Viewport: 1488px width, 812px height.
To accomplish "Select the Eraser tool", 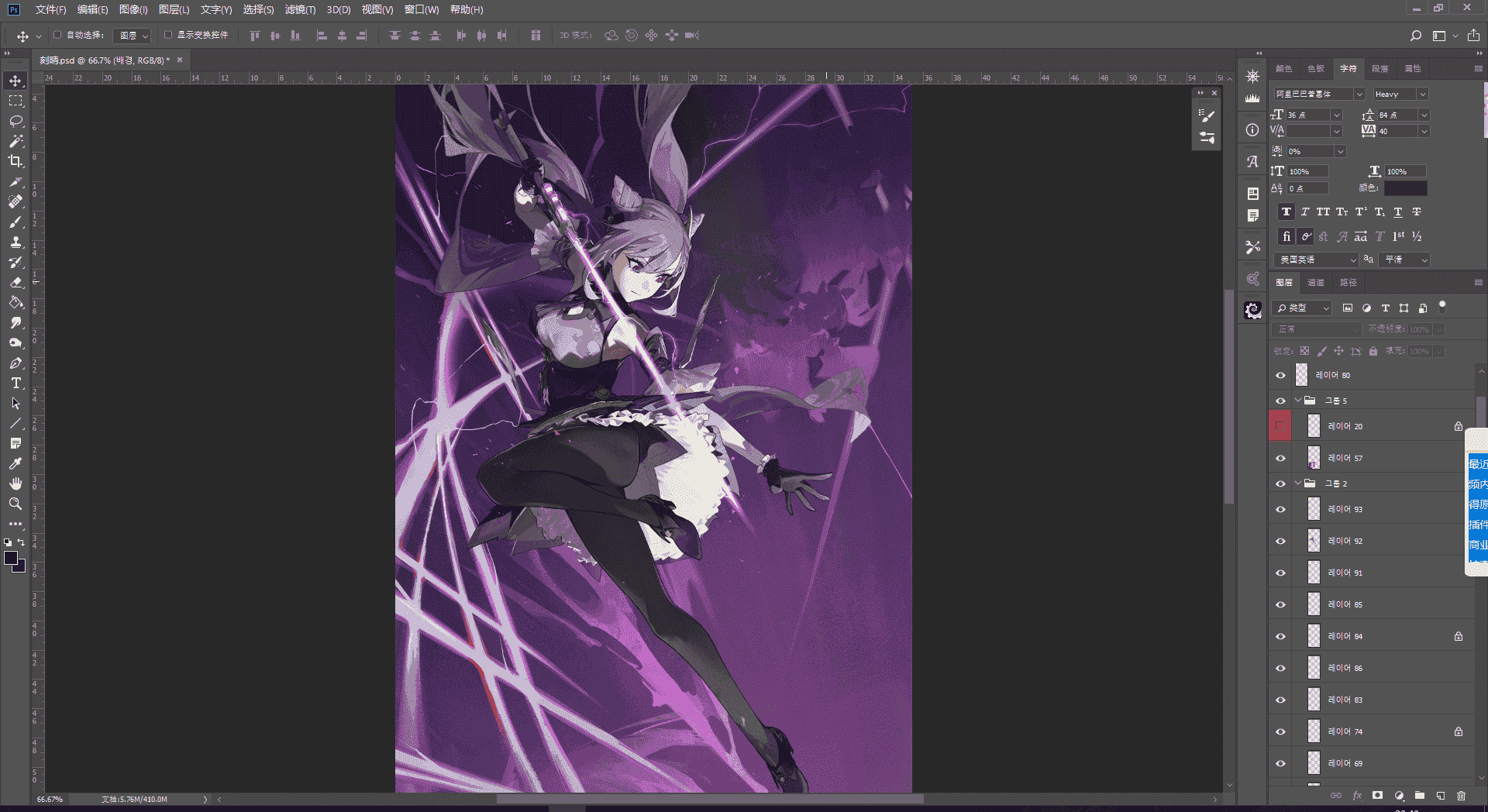I will pos(15,283).
